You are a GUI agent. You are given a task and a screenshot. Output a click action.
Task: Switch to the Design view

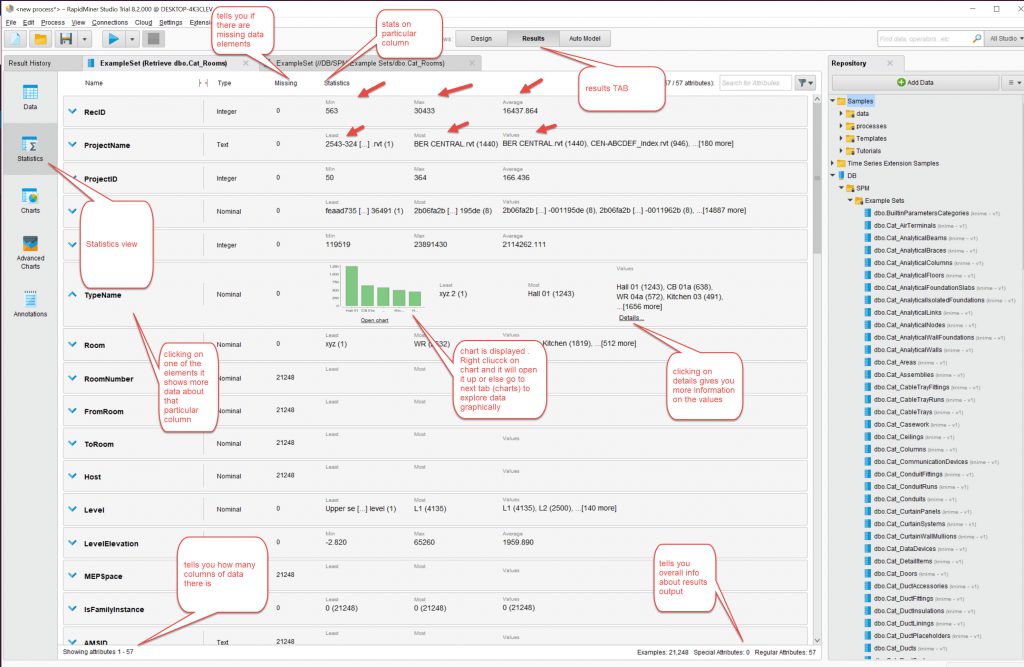(x=481, y=38)
